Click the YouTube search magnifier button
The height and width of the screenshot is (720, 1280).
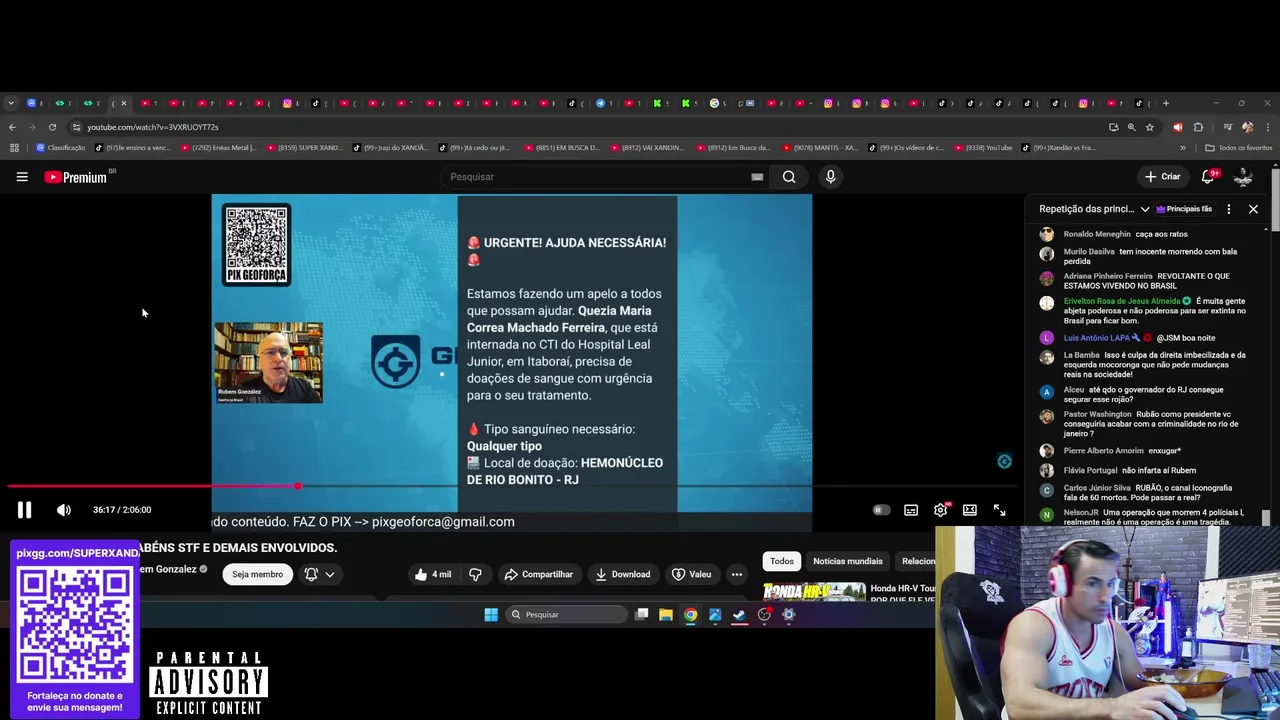click(789, 177)
